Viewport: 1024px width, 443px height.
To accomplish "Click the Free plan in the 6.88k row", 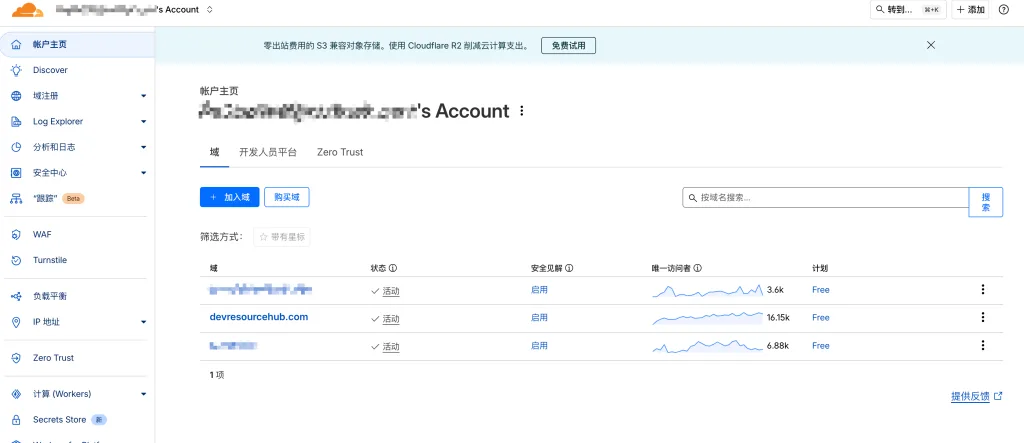I will pyautogui.click(x=821, y=346).
